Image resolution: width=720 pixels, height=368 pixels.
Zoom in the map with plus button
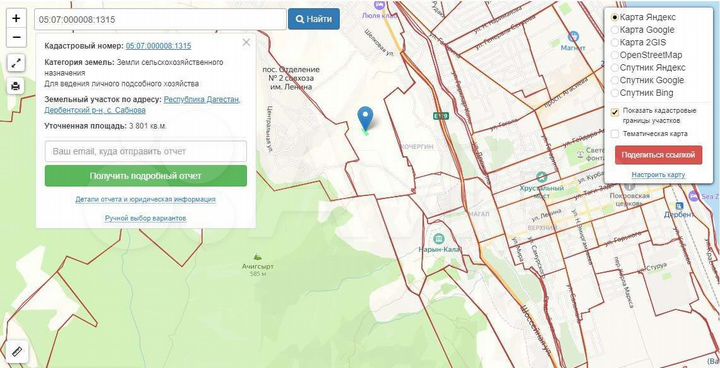point(16,18)
